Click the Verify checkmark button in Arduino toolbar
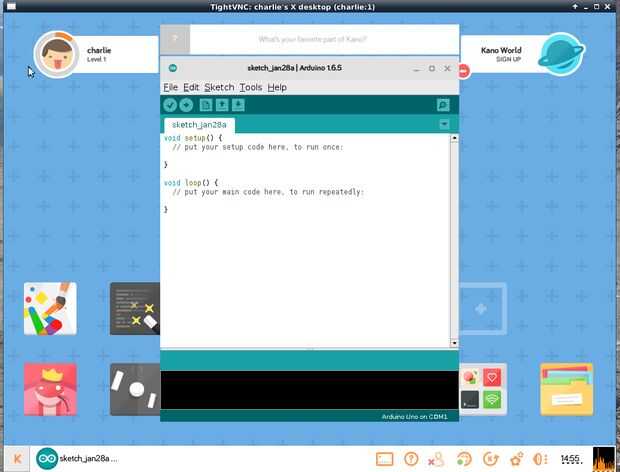Screen dimensions: 620x472 [170, 105]
